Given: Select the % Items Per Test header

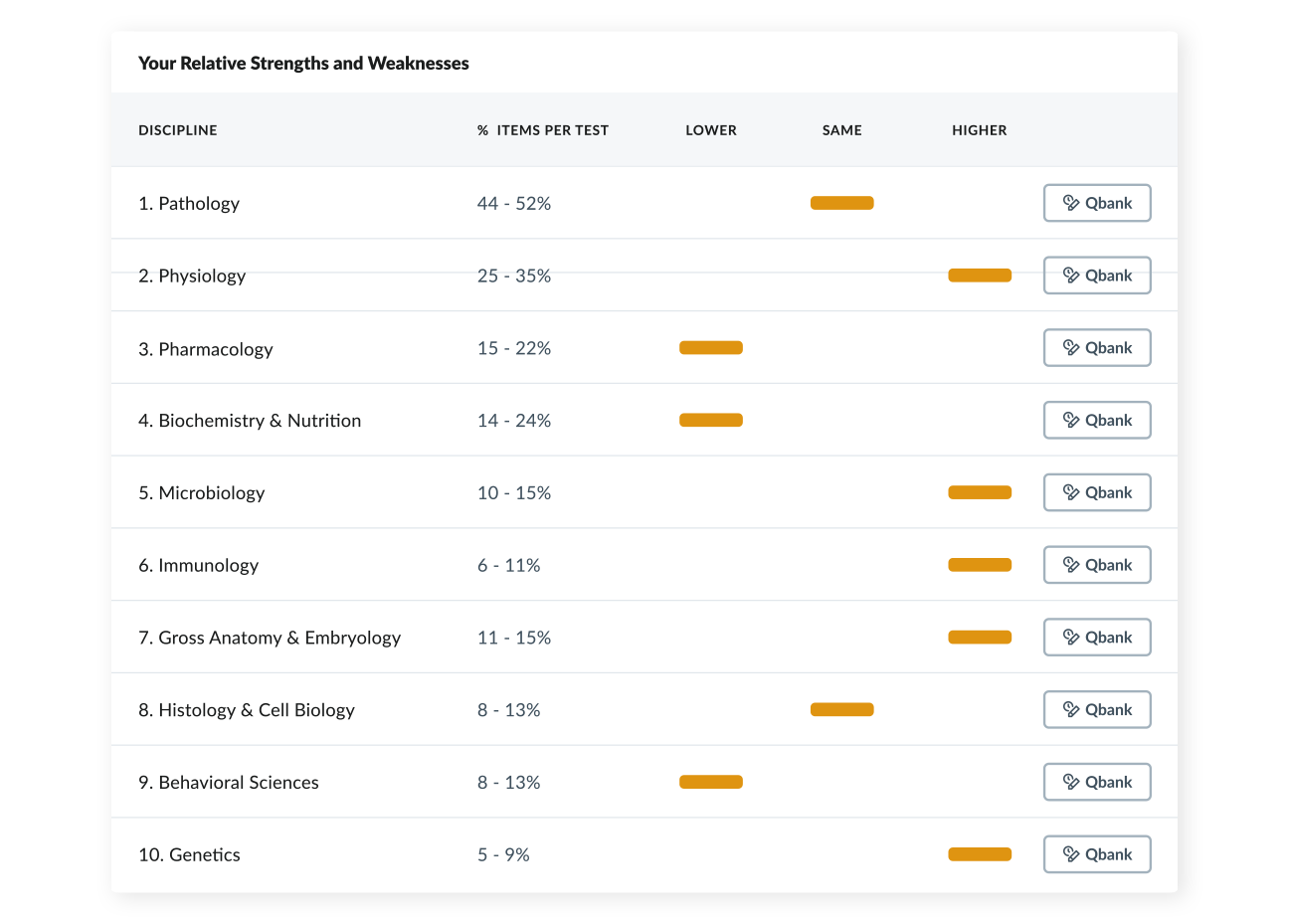Looking at the screenshot, I should pos(542,129).
